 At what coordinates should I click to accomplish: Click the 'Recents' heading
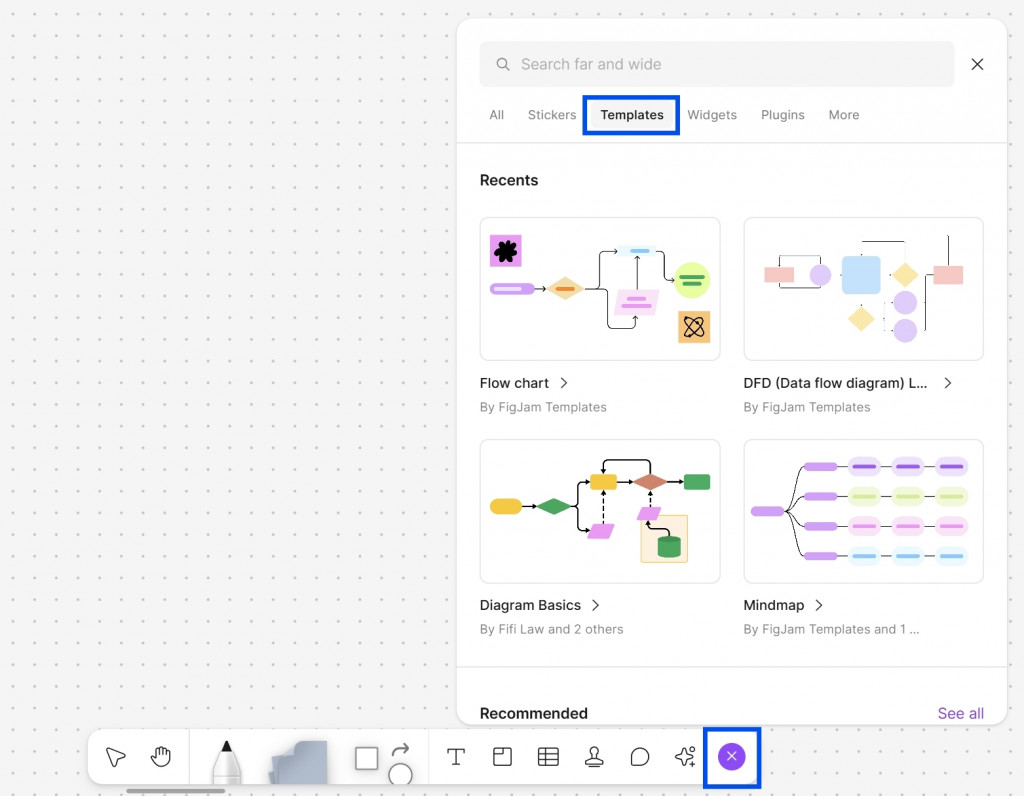click(509, 180)
